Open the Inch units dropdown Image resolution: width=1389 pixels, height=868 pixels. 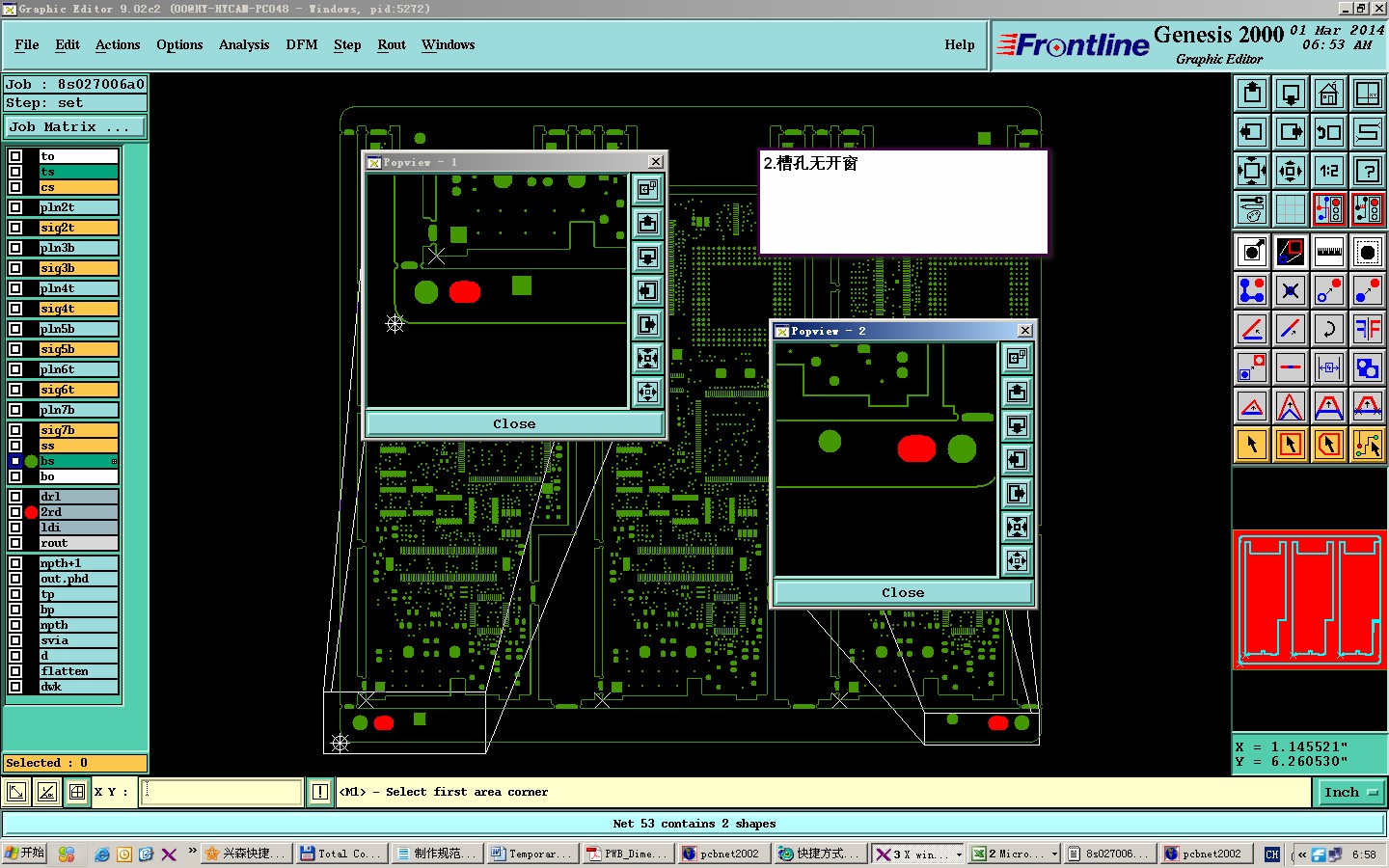click(1350, 792)
